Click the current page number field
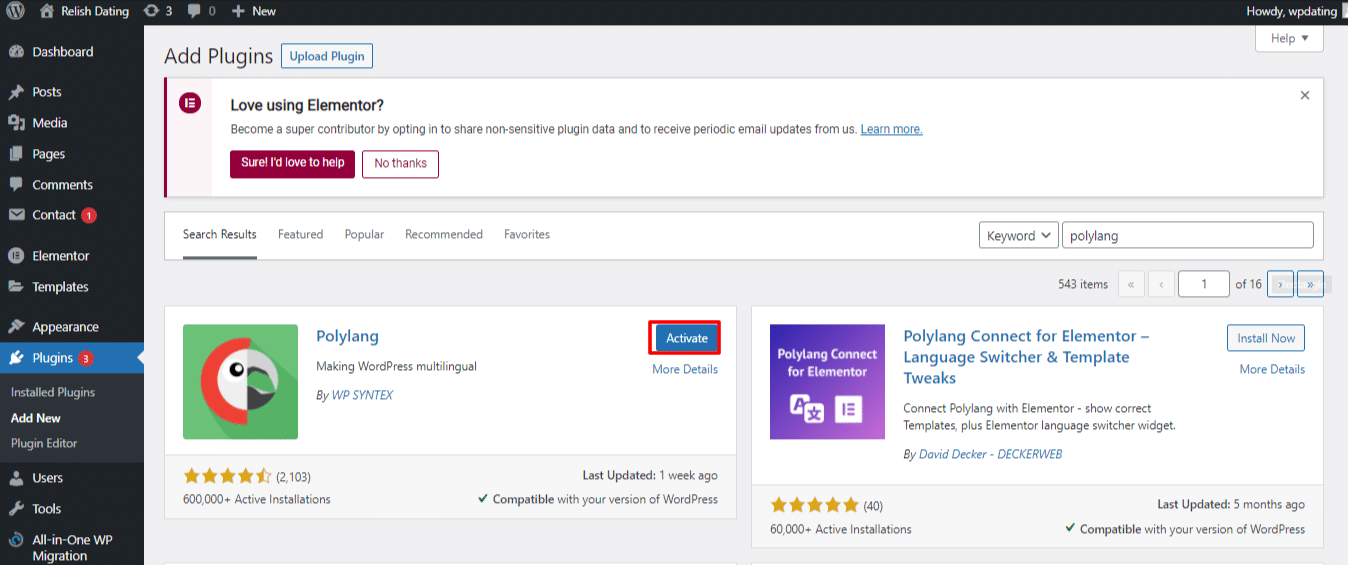This screenshot has width=1348, height=565. [1204, 284]
